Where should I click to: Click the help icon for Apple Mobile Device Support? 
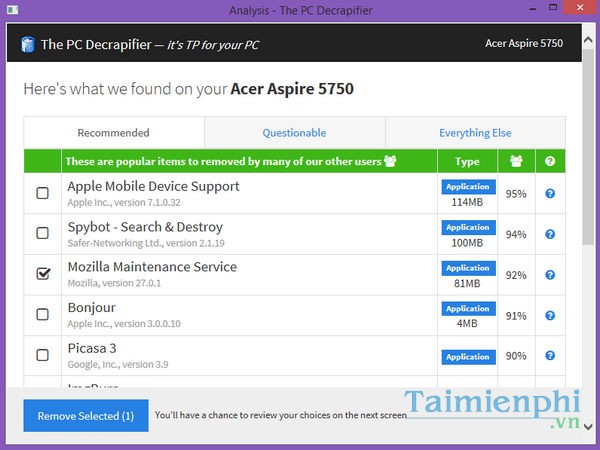click(549, 193)
